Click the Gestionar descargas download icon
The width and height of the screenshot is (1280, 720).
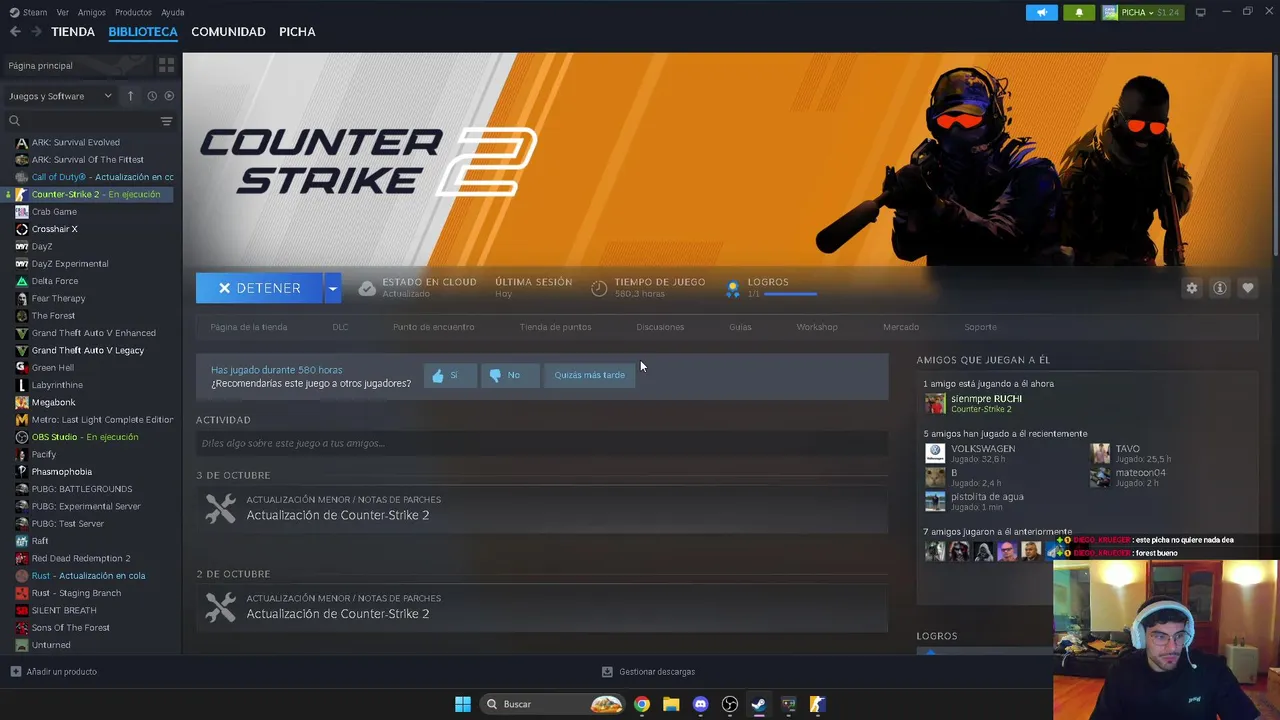pos(607,672)
